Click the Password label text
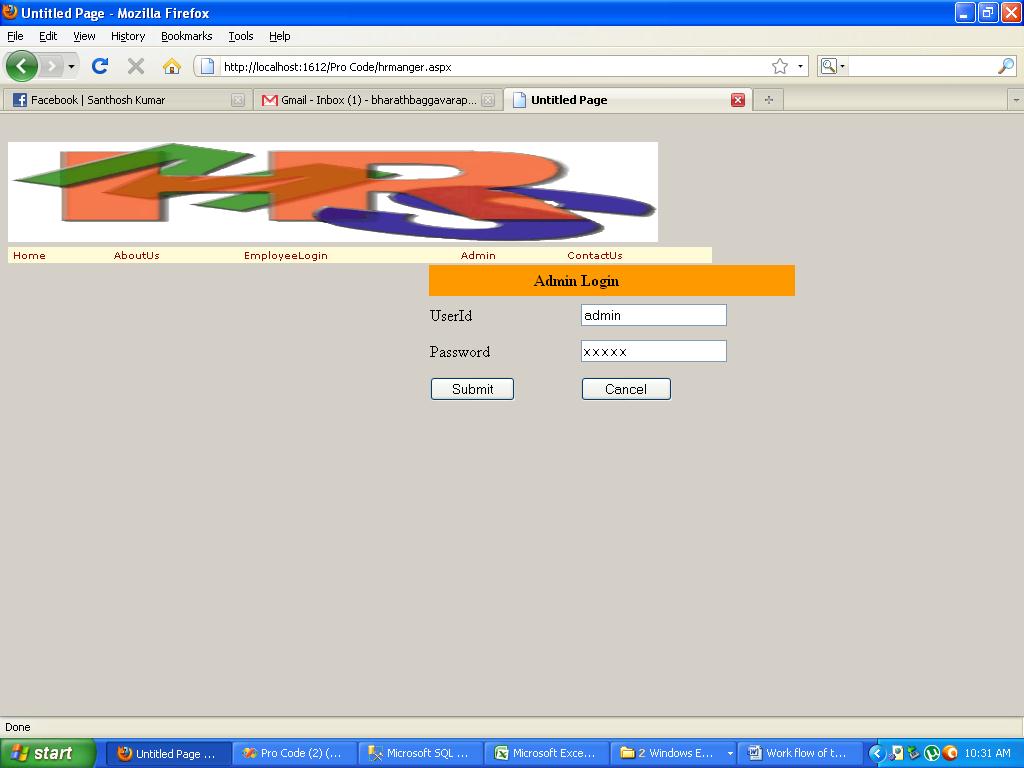 pyautogui.click(x=460, y=352)
